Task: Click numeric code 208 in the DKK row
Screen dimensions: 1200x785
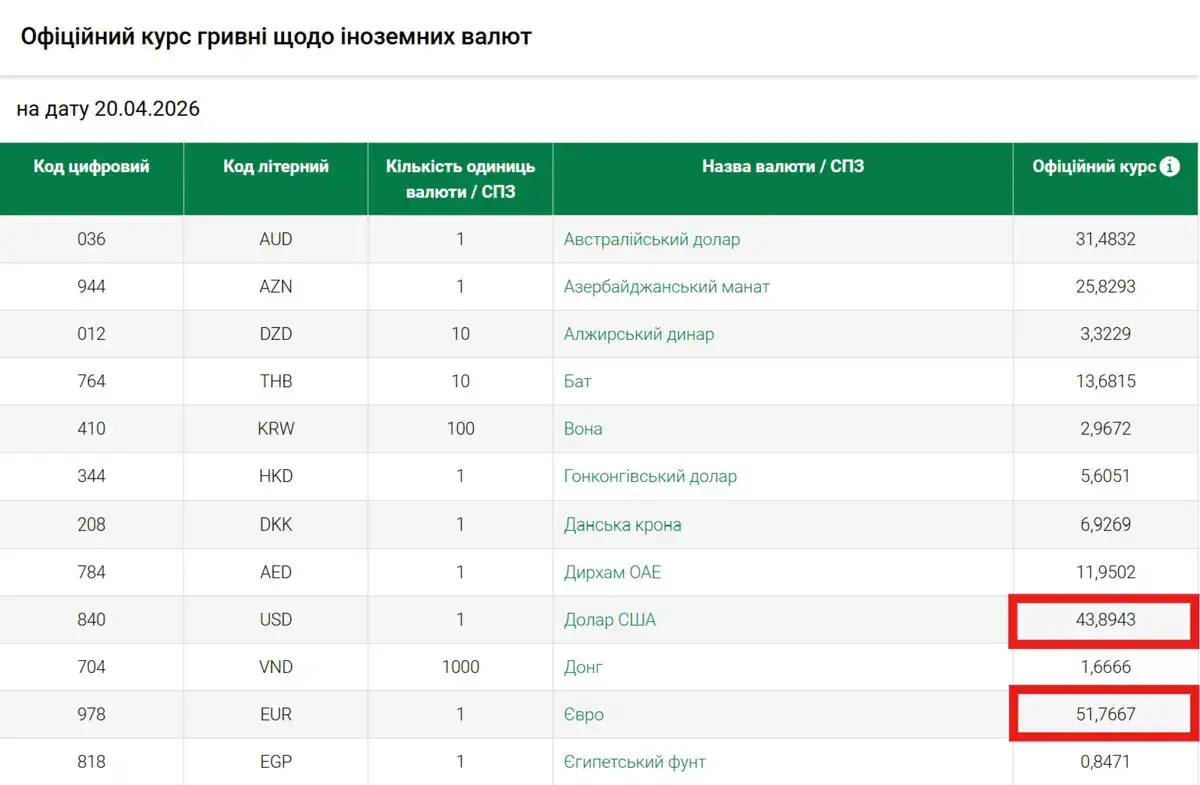Action: click(x=91, y=524)
